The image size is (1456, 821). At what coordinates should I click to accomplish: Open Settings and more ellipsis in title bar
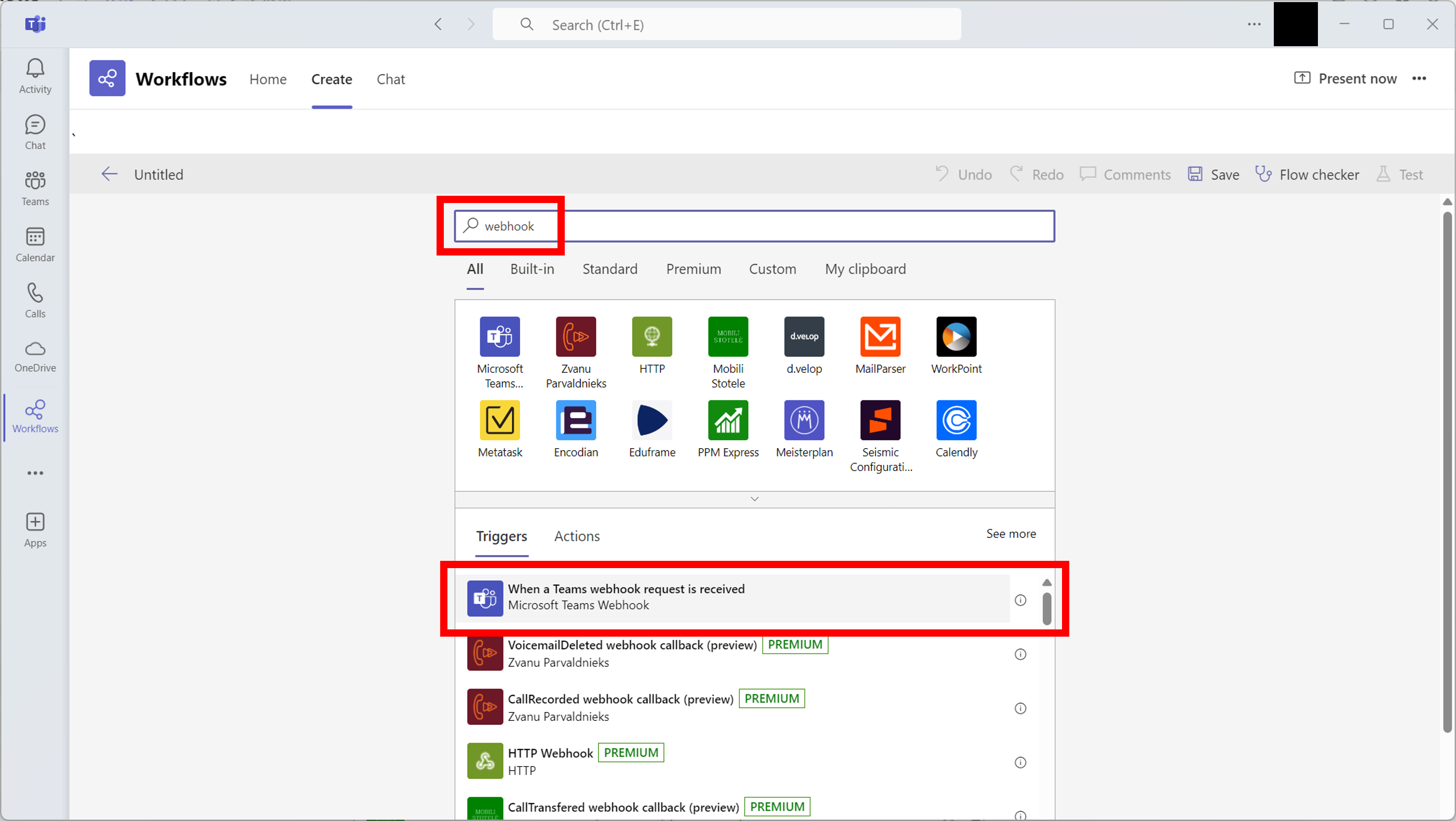[x=1254, y=24]
